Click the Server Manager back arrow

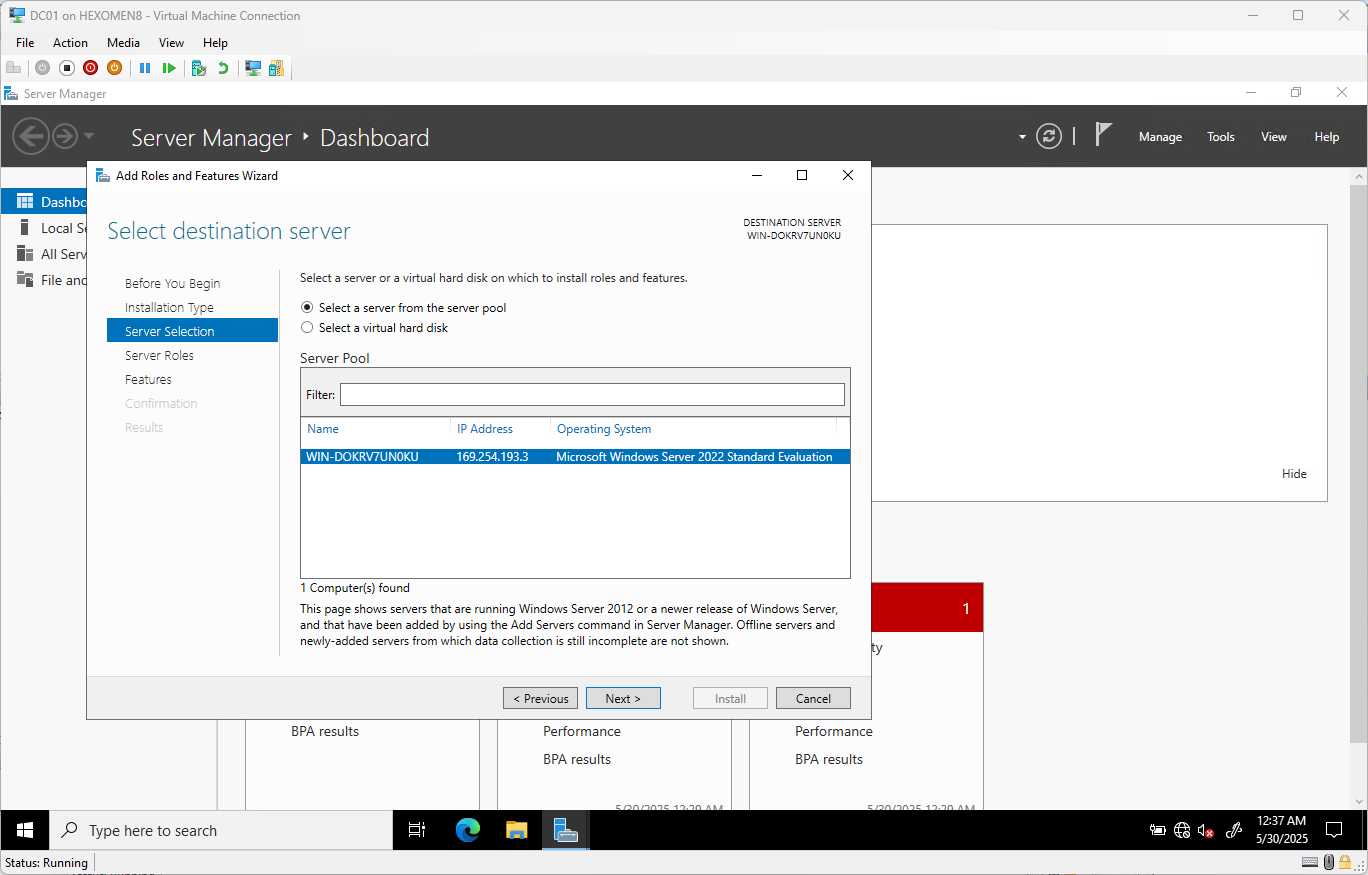(x=31, y=136)
